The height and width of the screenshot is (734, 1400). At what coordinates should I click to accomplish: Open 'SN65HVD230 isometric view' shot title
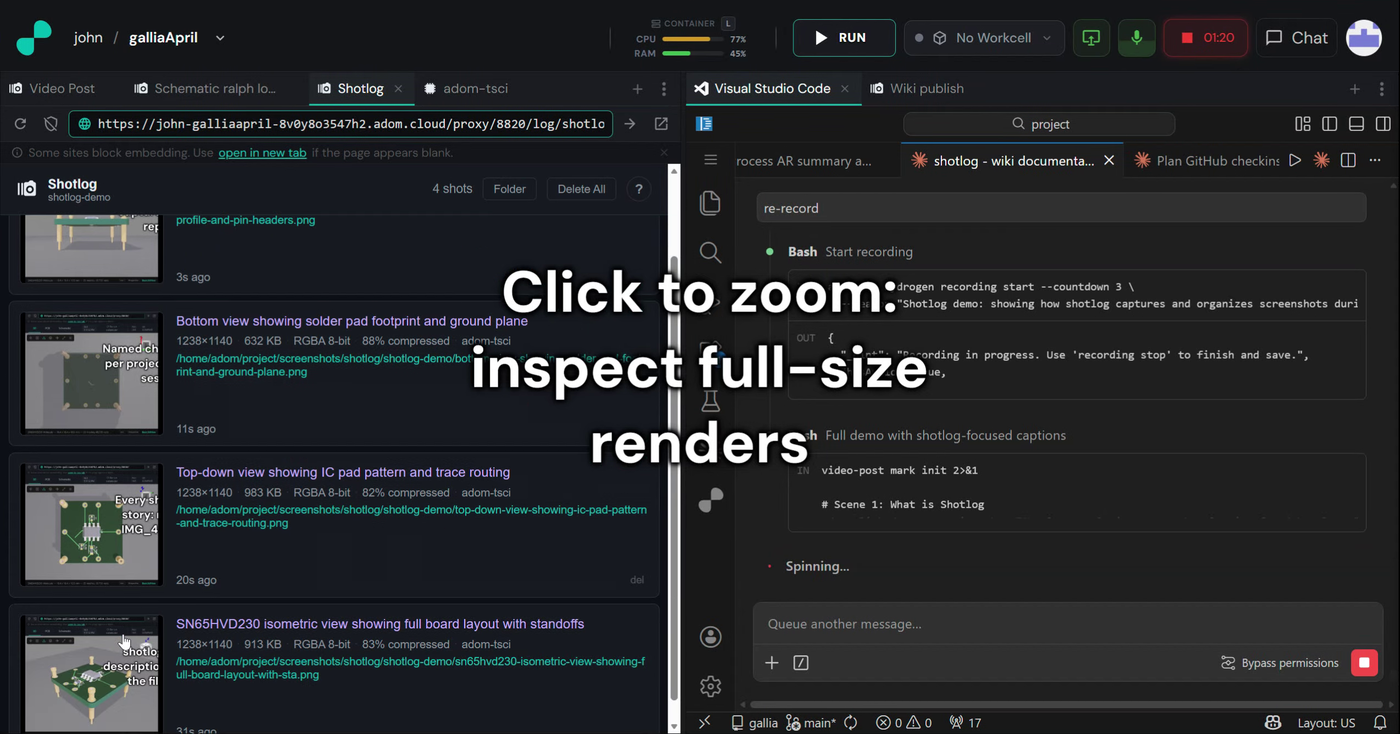point(380,624)
